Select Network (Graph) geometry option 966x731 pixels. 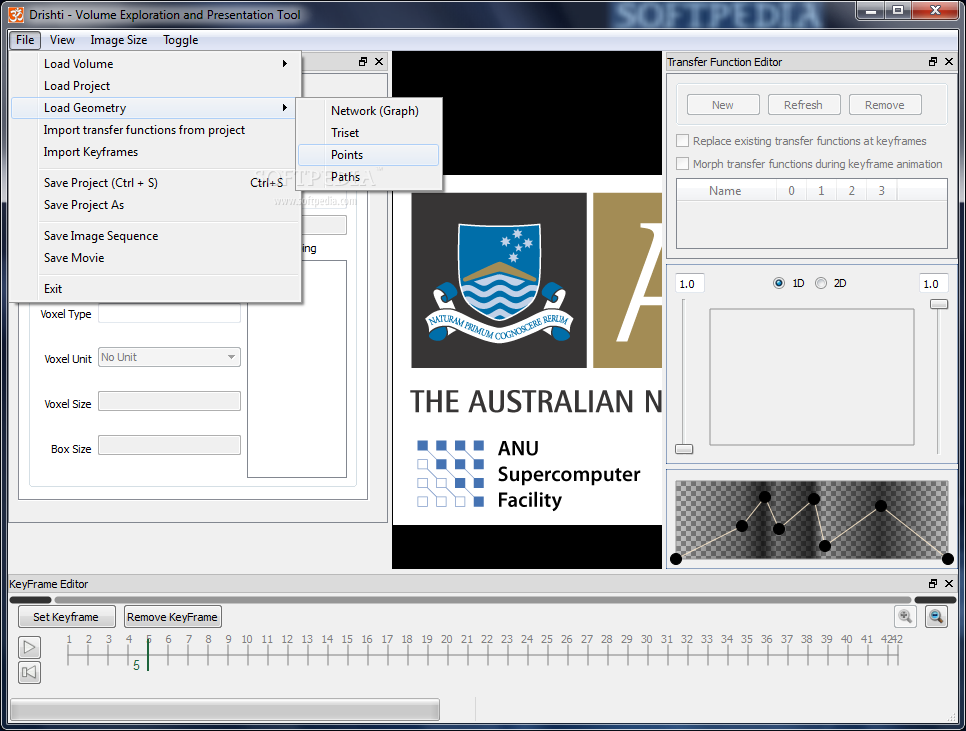point(368,111)
